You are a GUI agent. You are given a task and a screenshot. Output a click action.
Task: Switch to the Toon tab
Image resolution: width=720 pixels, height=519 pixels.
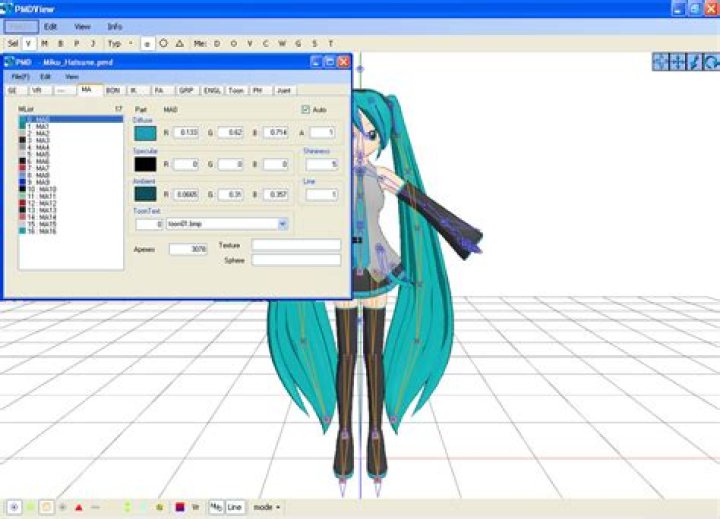pyautogui.click(x=236, y=90)
